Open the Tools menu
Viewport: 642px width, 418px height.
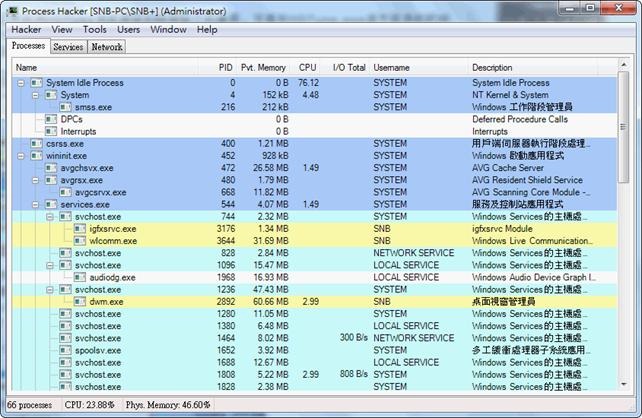(x=94, y=30)
